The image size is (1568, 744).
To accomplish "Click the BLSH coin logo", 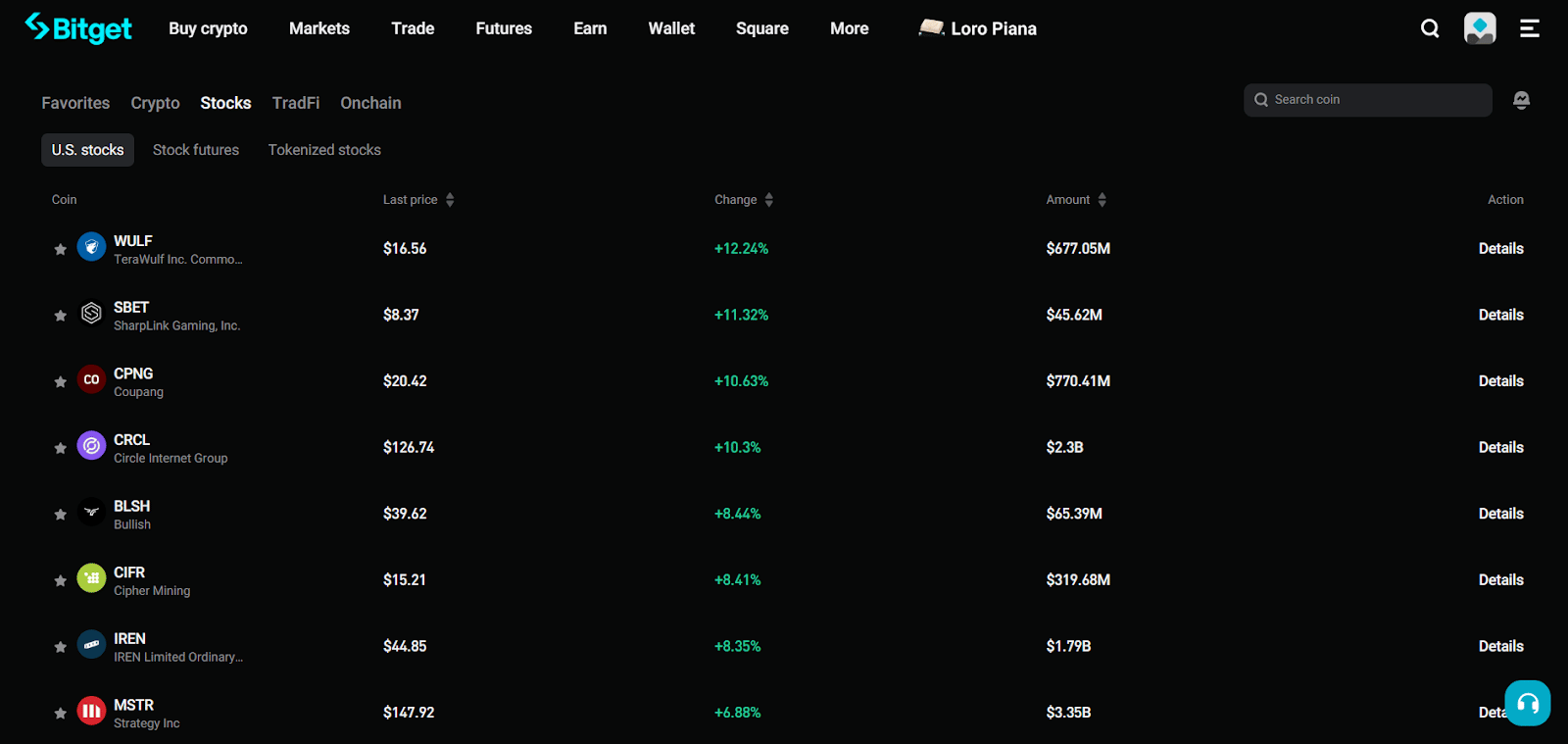I will click(x=91, y=512).
